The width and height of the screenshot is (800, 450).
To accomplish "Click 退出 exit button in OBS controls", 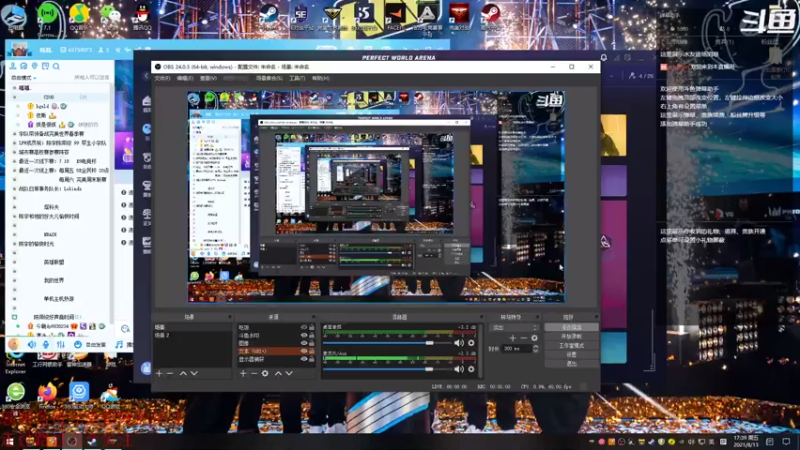I will (x=571, y=364).
